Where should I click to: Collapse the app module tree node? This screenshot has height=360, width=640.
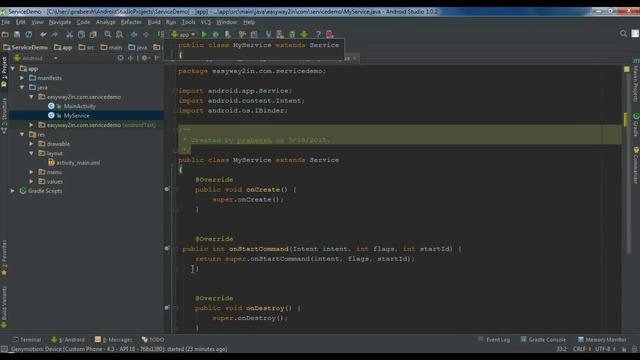(x=13, y=69)
